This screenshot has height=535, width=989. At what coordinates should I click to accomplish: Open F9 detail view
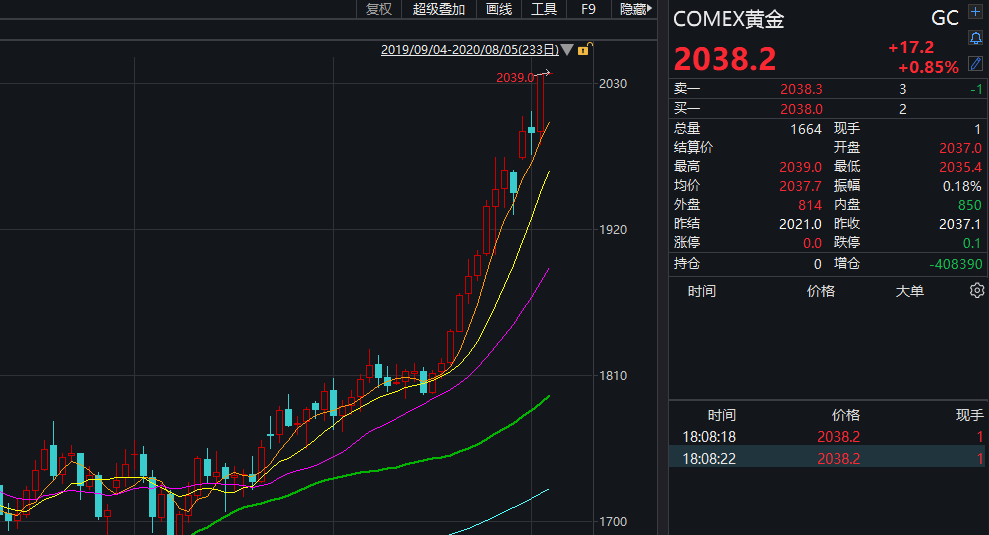click(x=588, y=9)
